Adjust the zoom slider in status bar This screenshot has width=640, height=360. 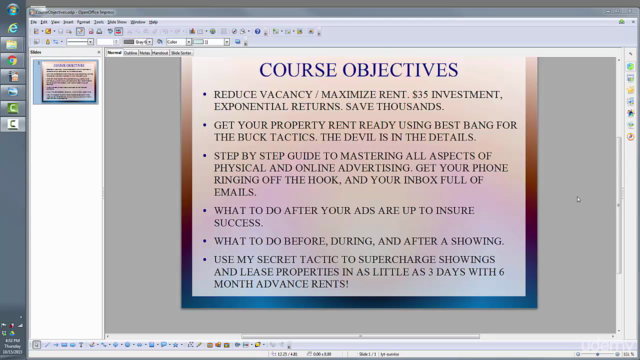[x=598, y=354]
